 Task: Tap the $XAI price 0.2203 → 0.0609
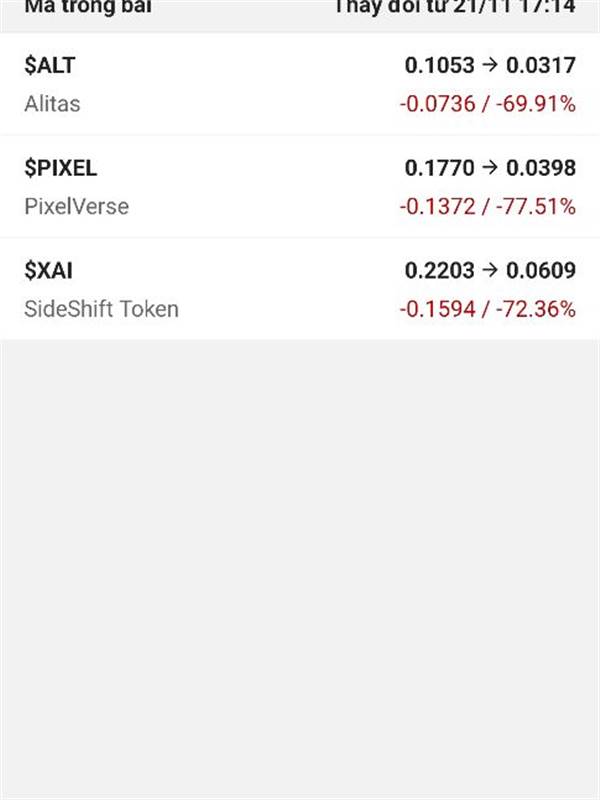click(x=490, y=270)
